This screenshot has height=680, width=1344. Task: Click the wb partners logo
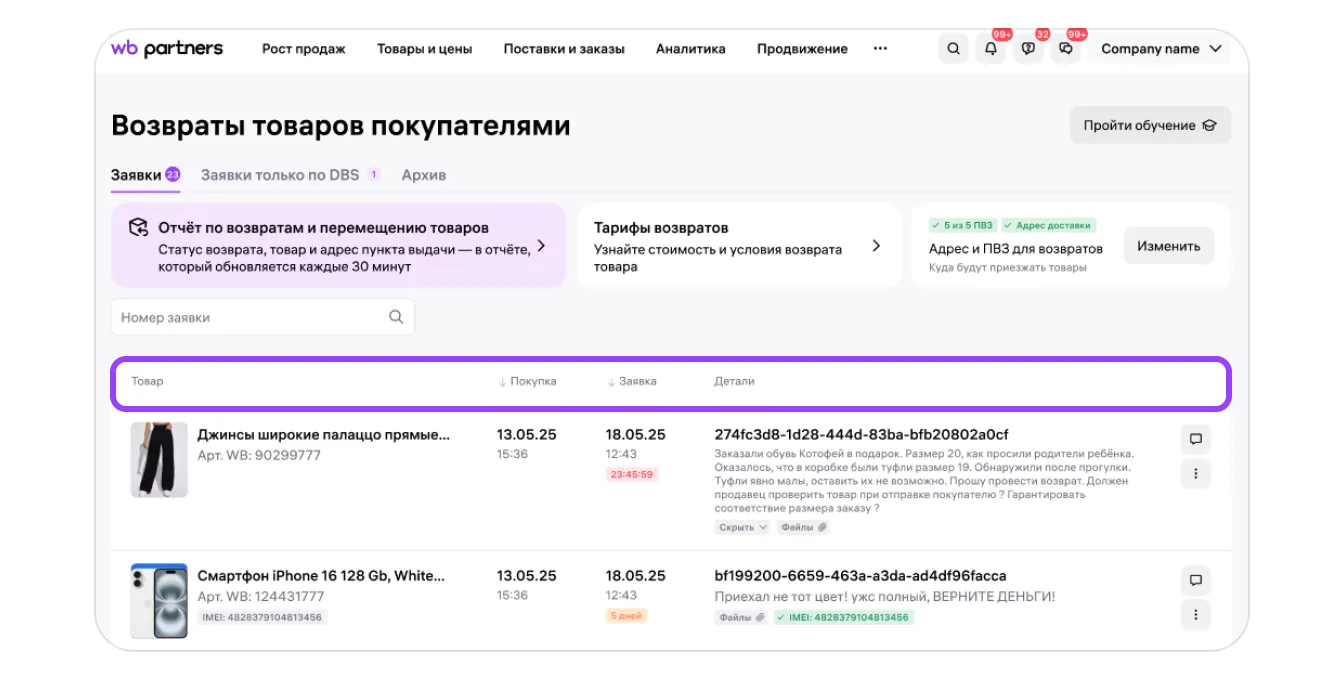click(167, 49)
